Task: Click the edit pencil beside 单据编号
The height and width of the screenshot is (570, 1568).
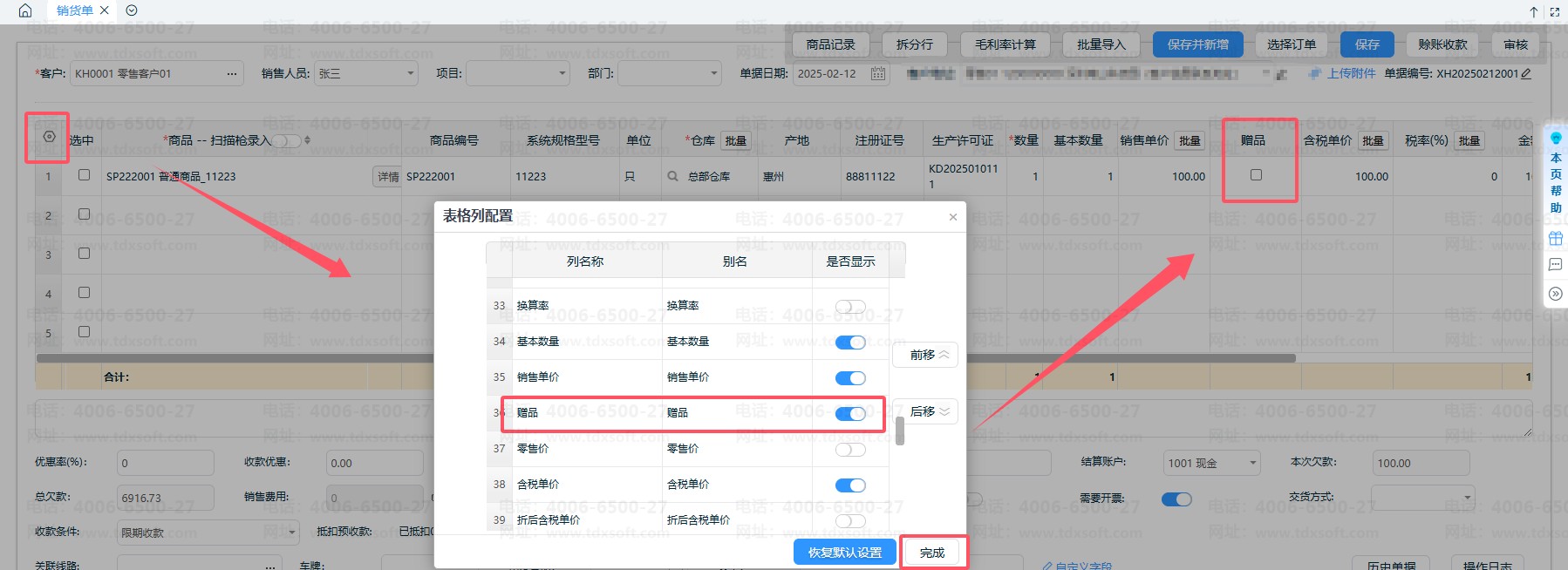Action: tap(1525, 74)
